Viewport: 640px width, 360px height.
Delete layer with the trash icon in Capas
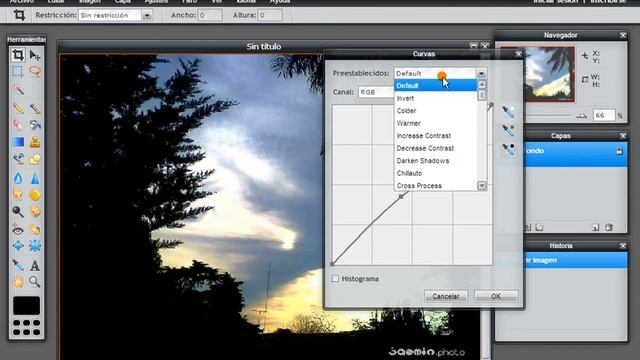[609, 227]
